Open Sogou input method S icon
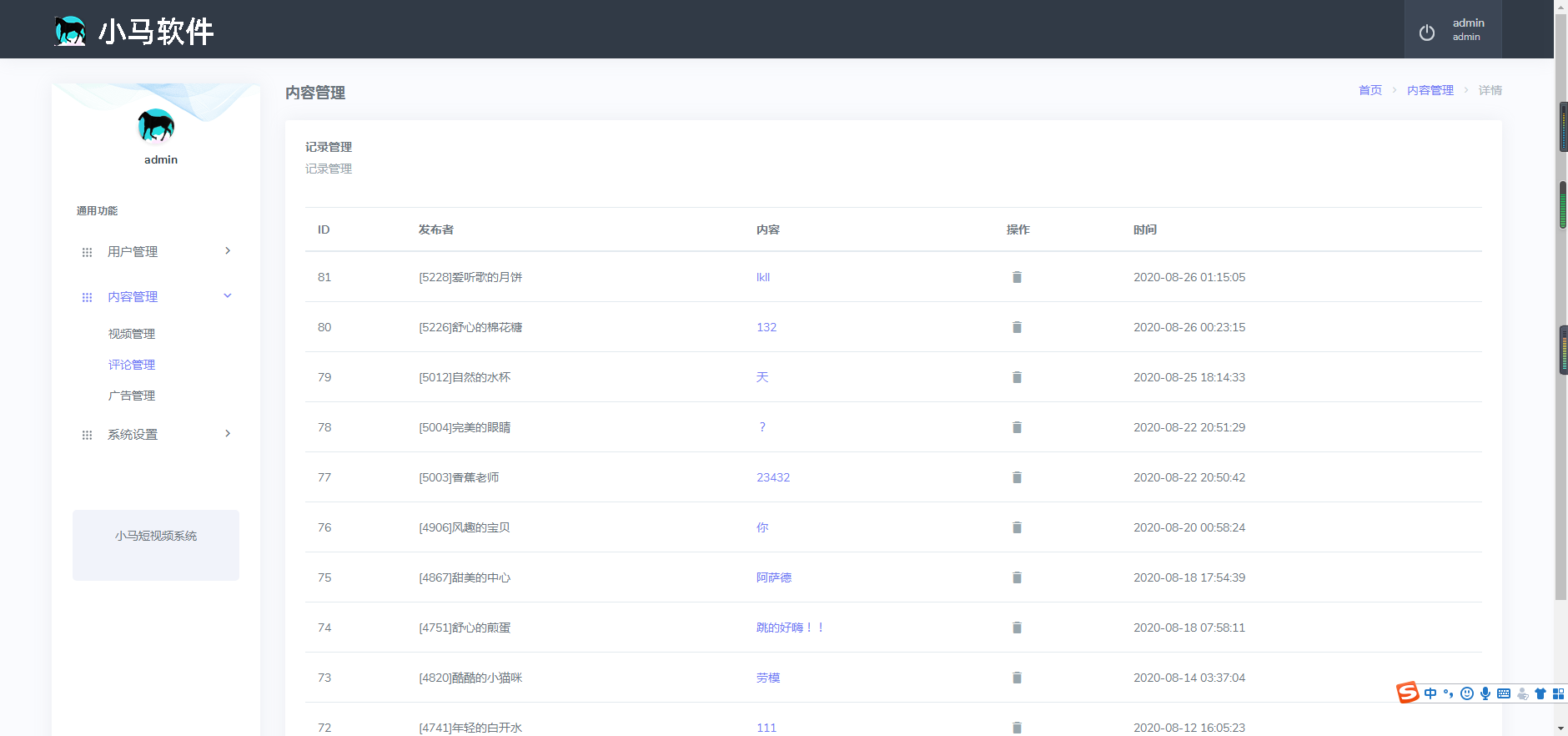Screen dimensions: 1568x736 [x=1408, y=693]
